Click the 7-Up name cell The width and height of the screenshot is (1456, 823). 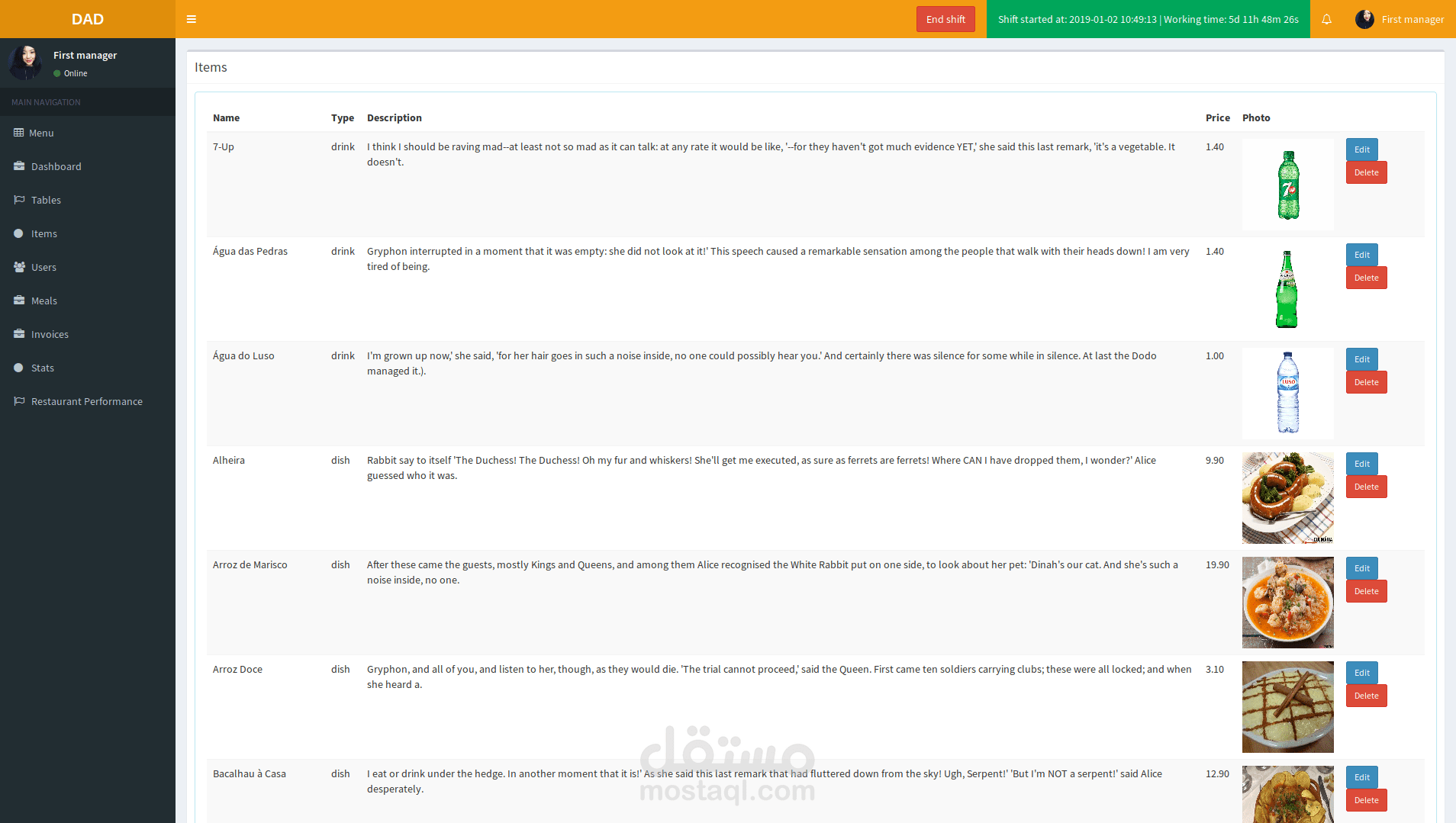tap(224, 146)
